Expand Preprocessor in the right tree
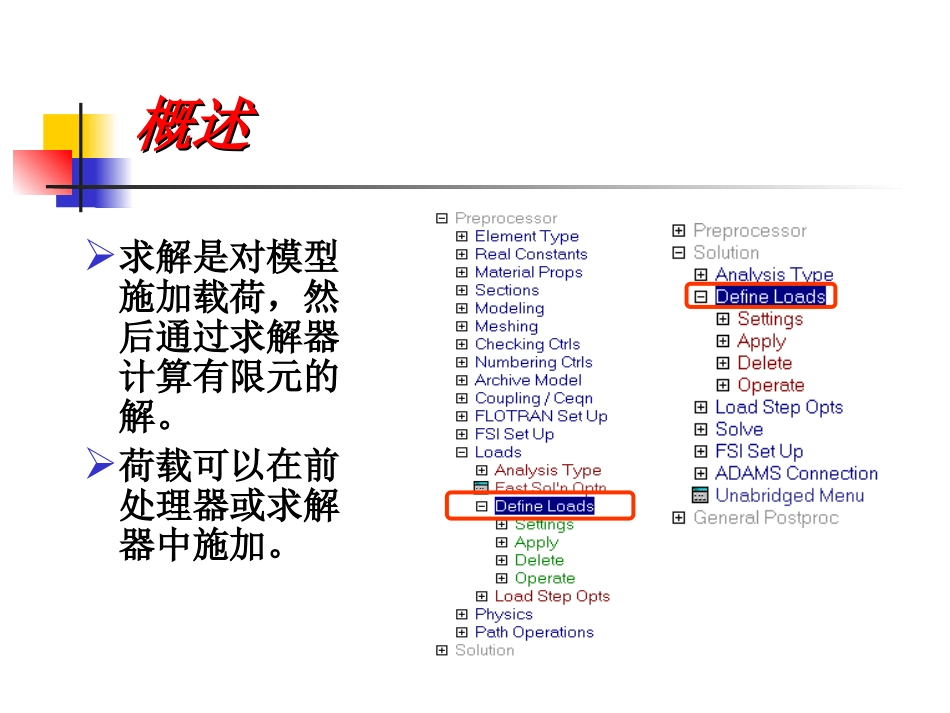The width and height of the screenshot is (950, 713). coord(679,230)
